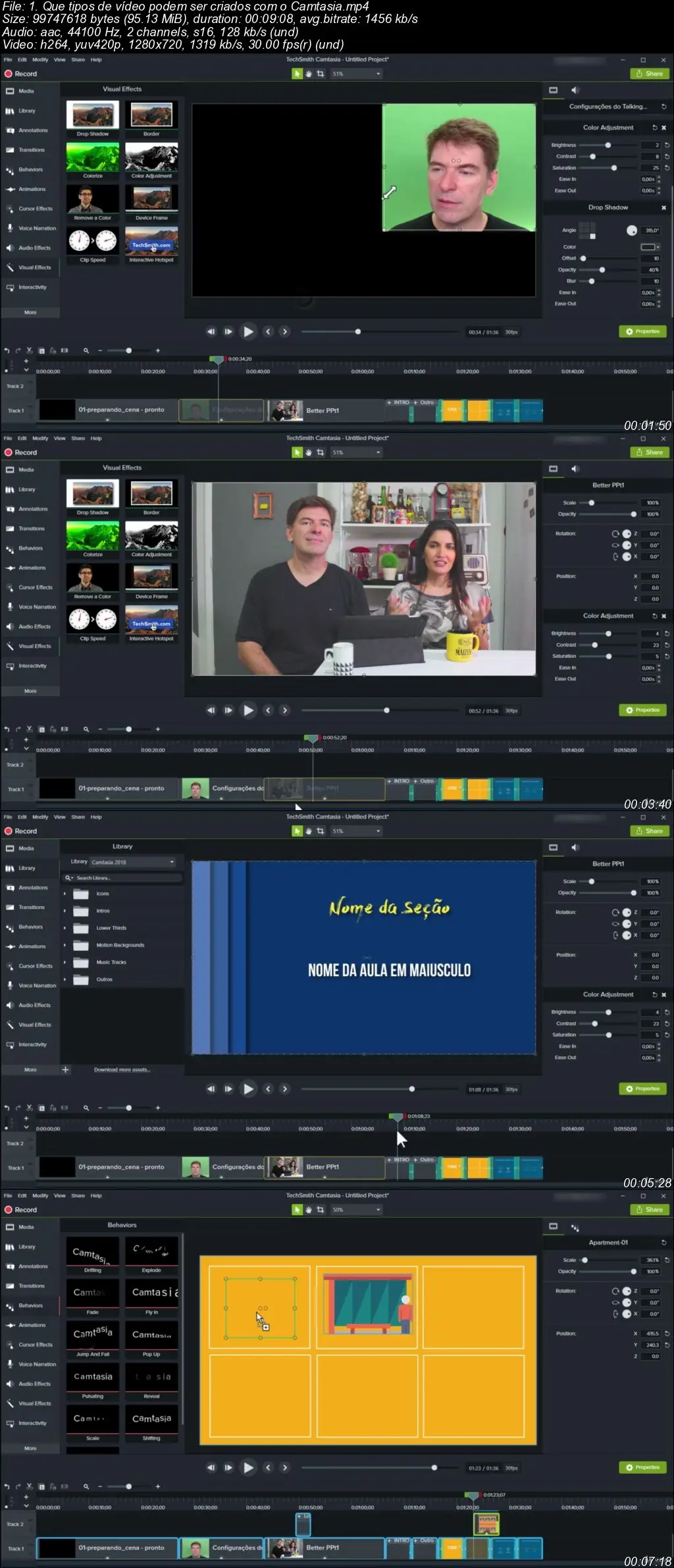The image size is (674, 1568).
Task: Select the Jump And Fall behavior thumbnail
Action: pos(93,1335)
